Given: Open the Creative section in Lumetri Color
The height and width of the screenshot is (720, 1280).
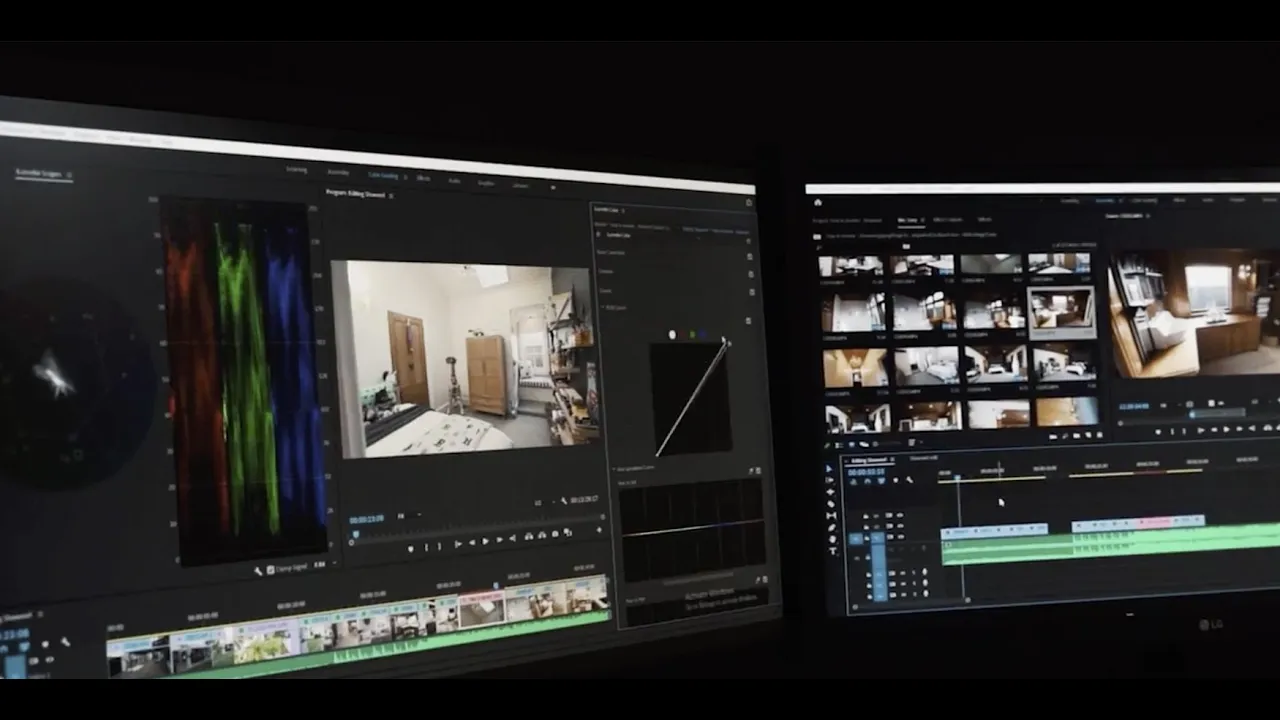Looking at the screenshot, I should coord(606,271).
